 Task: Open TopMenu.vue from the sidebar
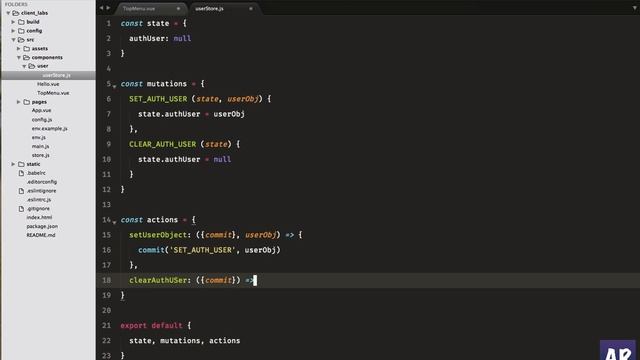click(53, 93)
